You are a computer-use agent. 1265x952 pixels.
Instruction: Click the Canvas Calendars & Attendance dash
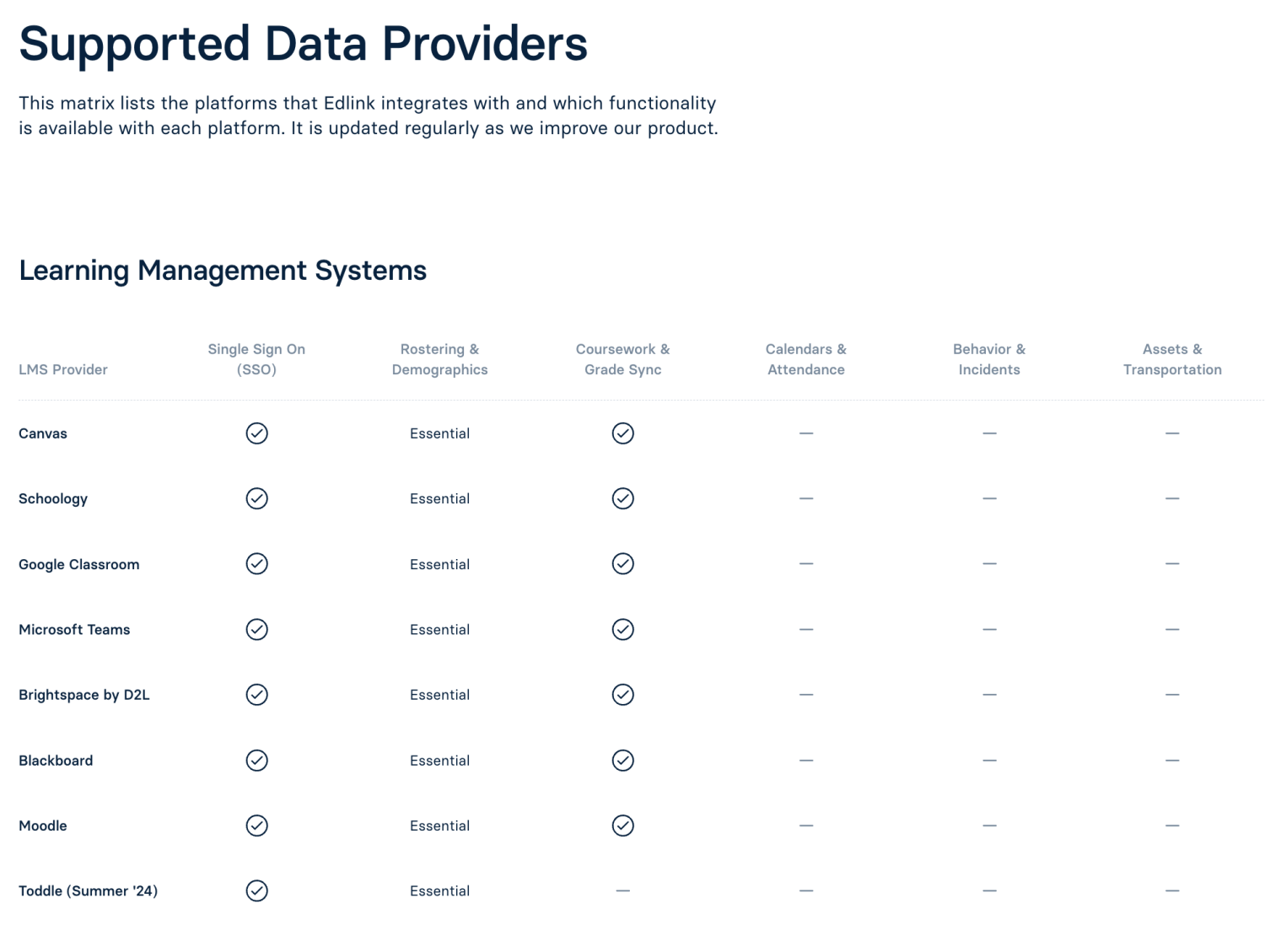(806, 433)
